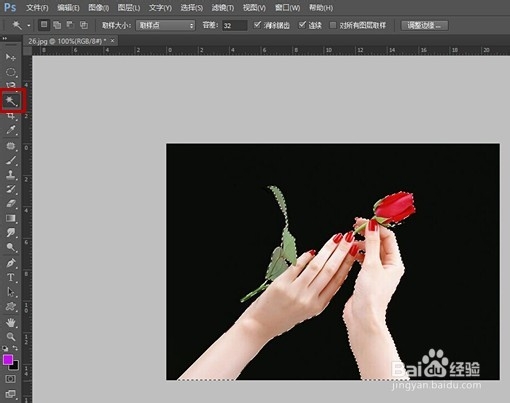Open the purple foreground color swatch

pyautogui.click(x=7, y=359)
